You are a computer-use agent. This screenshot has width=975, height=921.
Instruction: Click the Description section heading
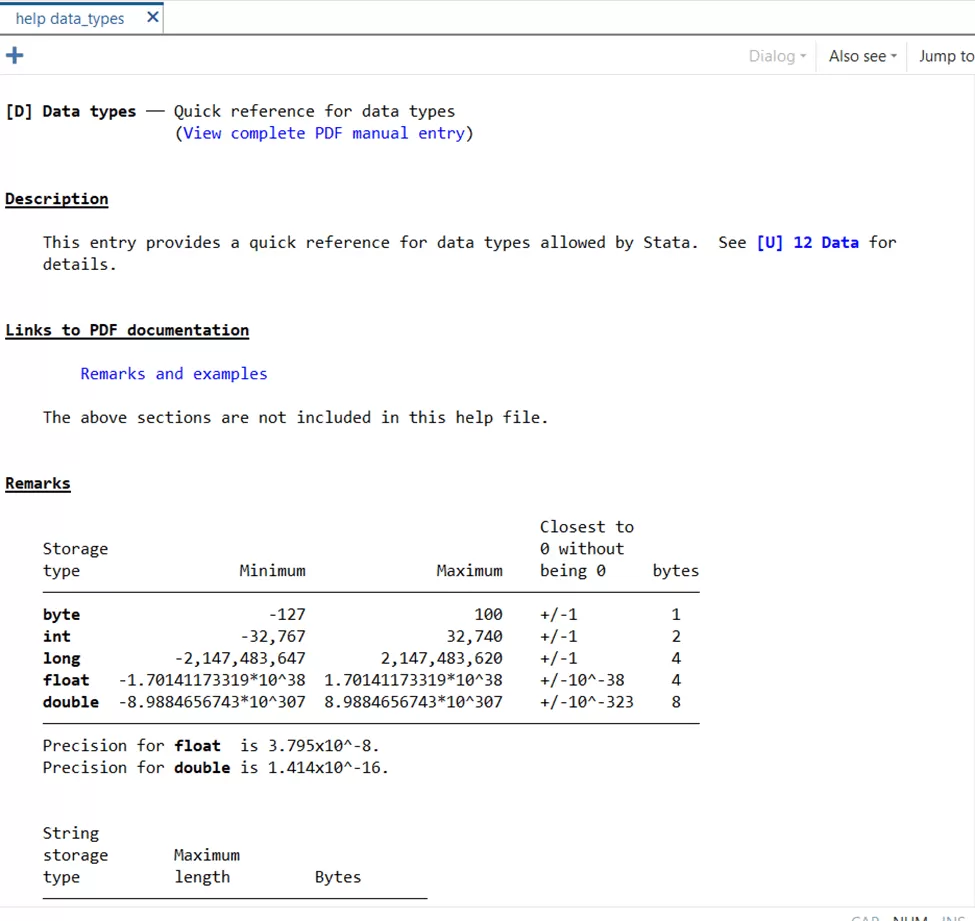point(56,199)
